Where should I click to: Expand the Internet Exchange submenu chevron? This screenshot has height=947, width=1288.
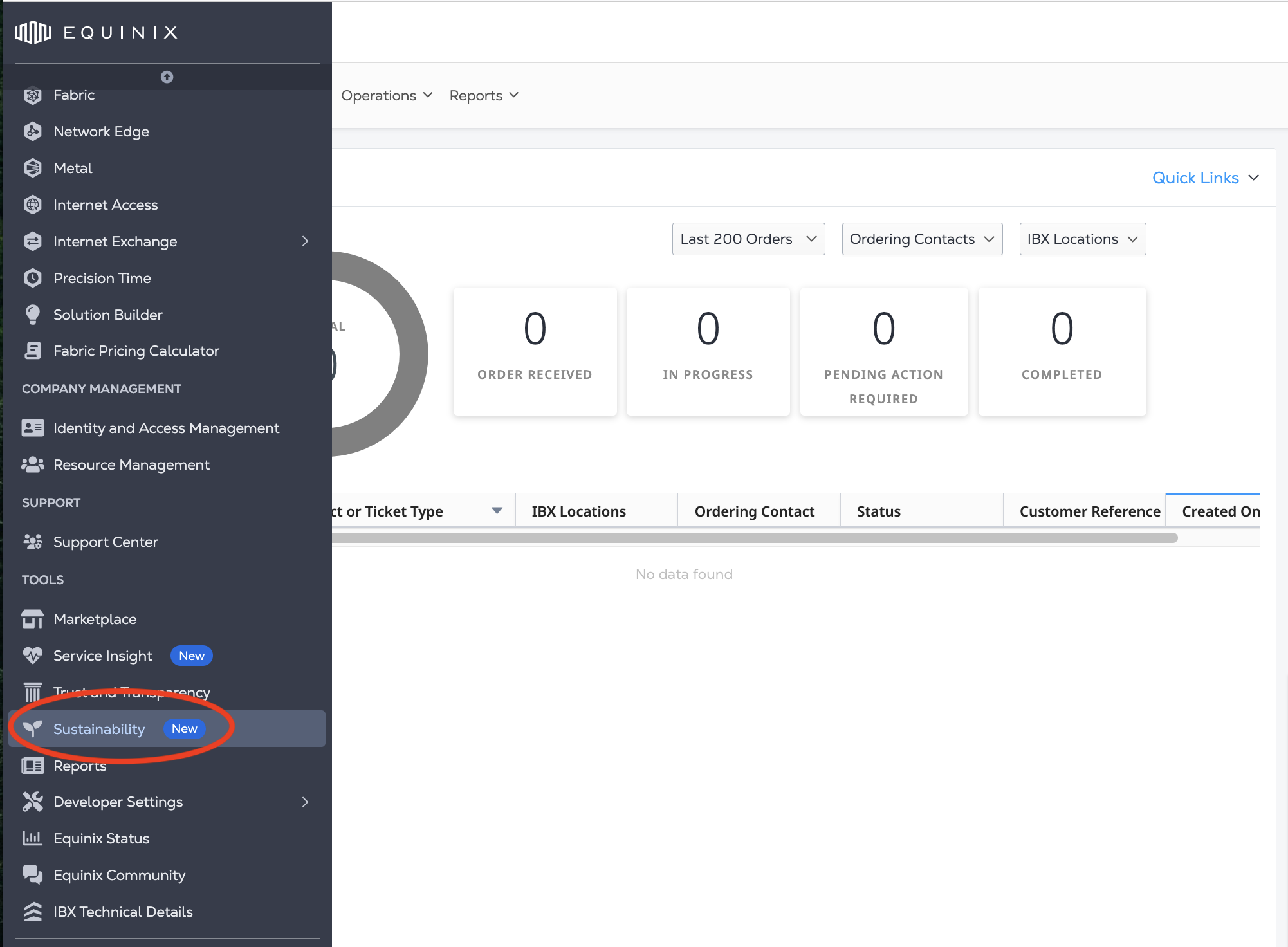[x=306, y=241]
